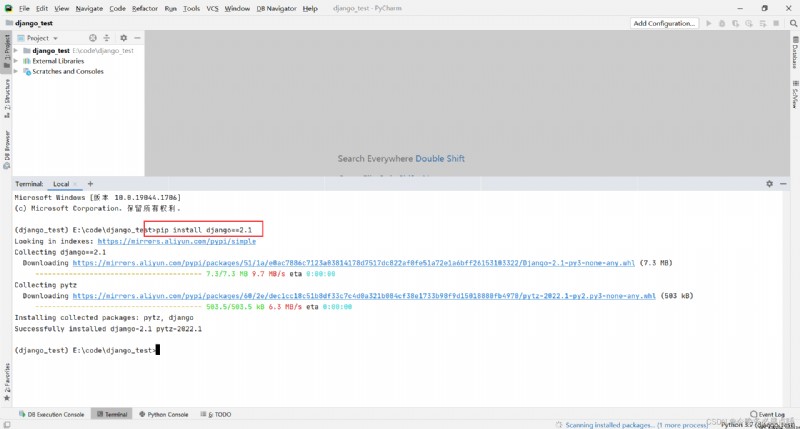
Task: Click the Double Shift hint text in editor
Action: pos(440,159)
